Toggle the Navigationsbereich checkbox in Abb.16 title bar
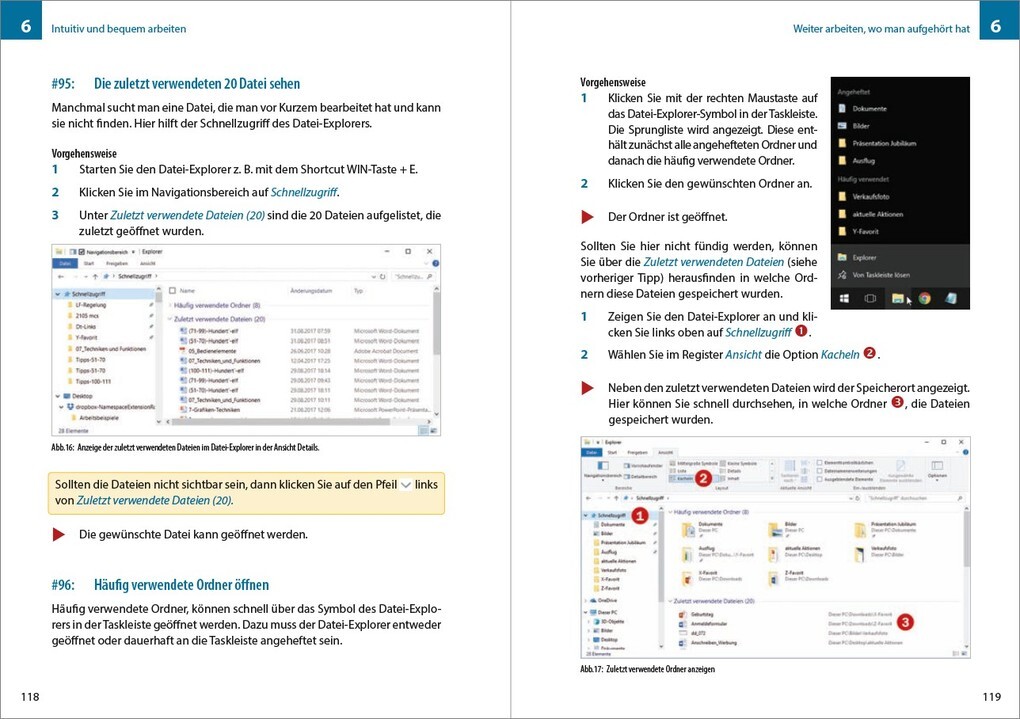The height and width of the screenshot is (719, 1020). [82, 251]
